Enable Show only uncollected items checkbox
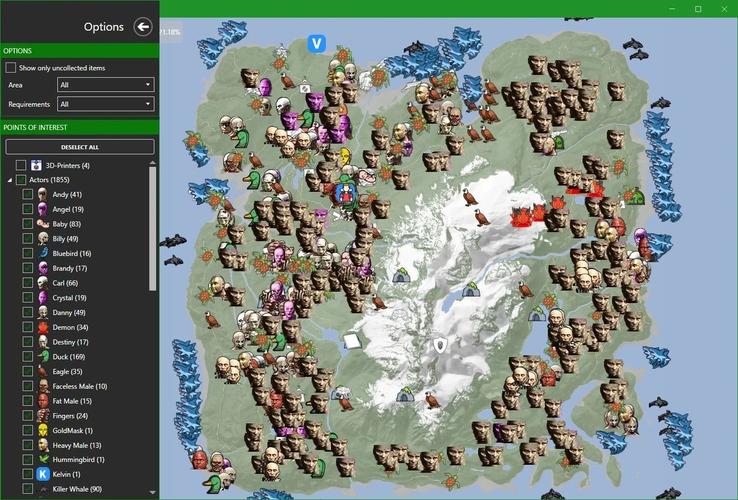 [11, 68]
